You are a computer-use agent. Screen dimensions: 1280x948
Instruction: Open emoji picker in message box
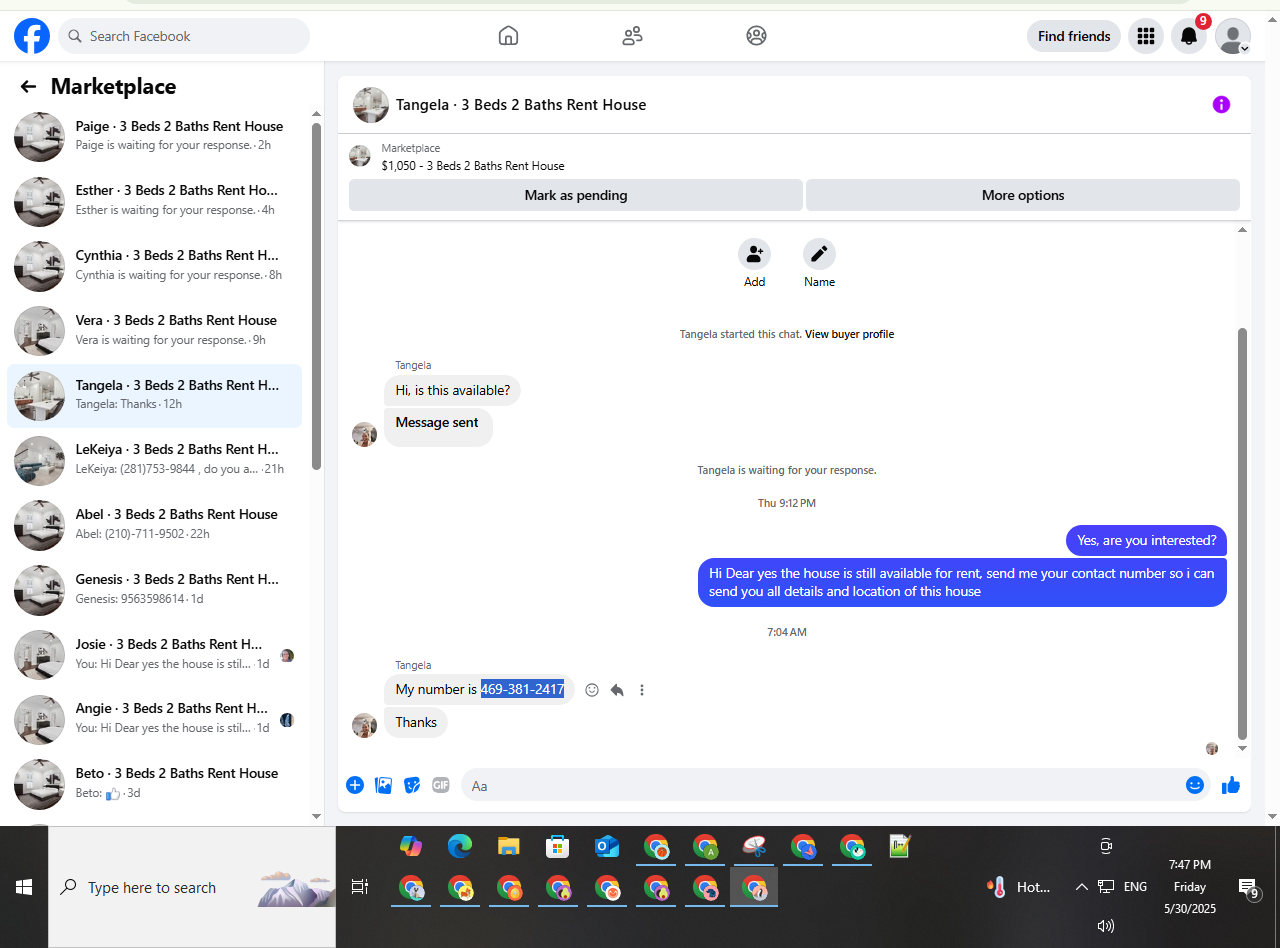pyautogui.click(x=1194, y=785)
